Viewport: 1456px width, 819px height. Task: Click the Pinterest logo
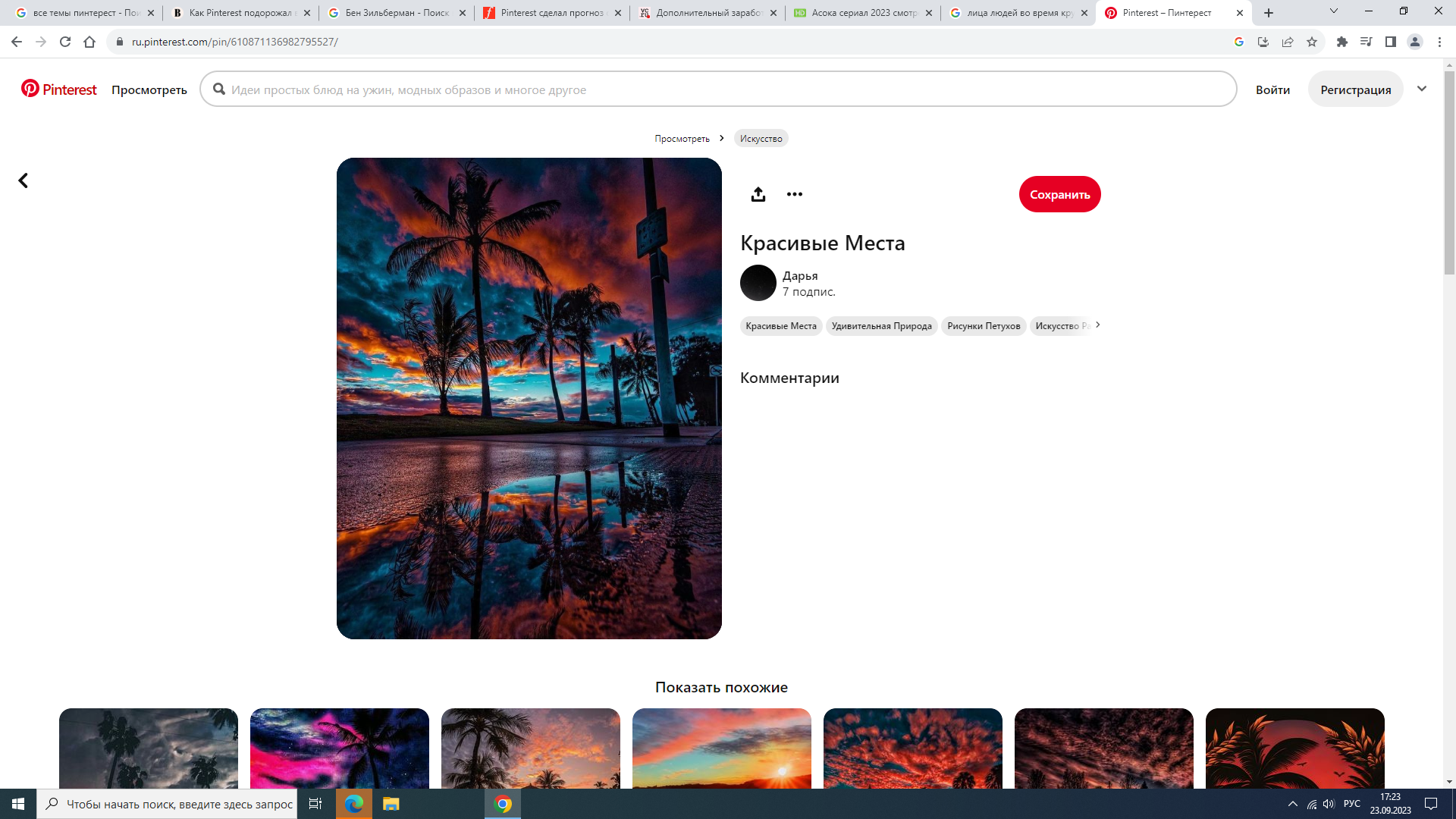[x=59, y=89]
